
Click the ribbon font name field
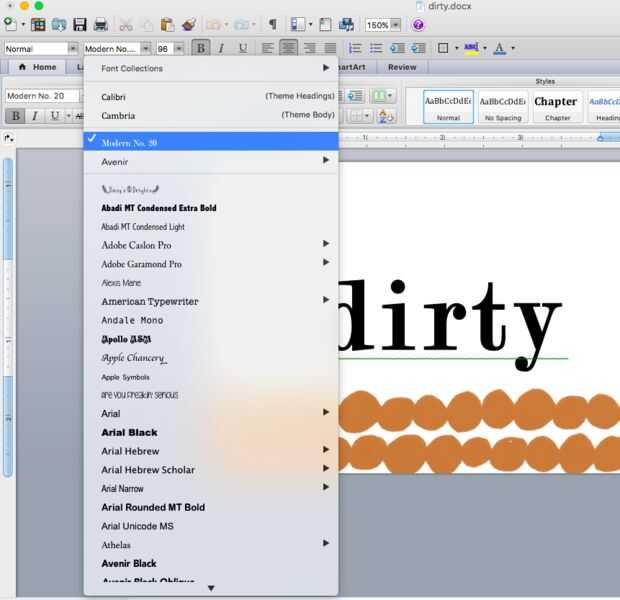pyautogui.click(x=43, y=96)
